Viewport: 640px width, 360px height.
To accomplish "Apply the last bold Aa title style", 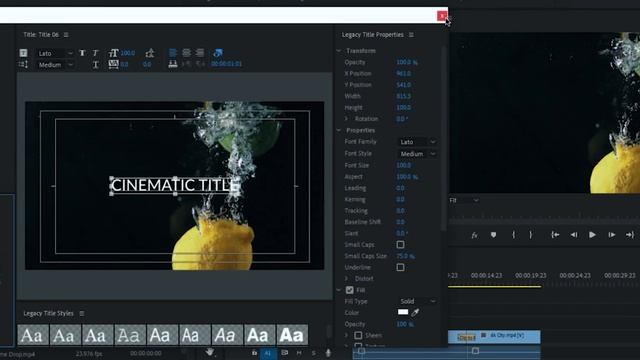I will click(x=292, y=335).
